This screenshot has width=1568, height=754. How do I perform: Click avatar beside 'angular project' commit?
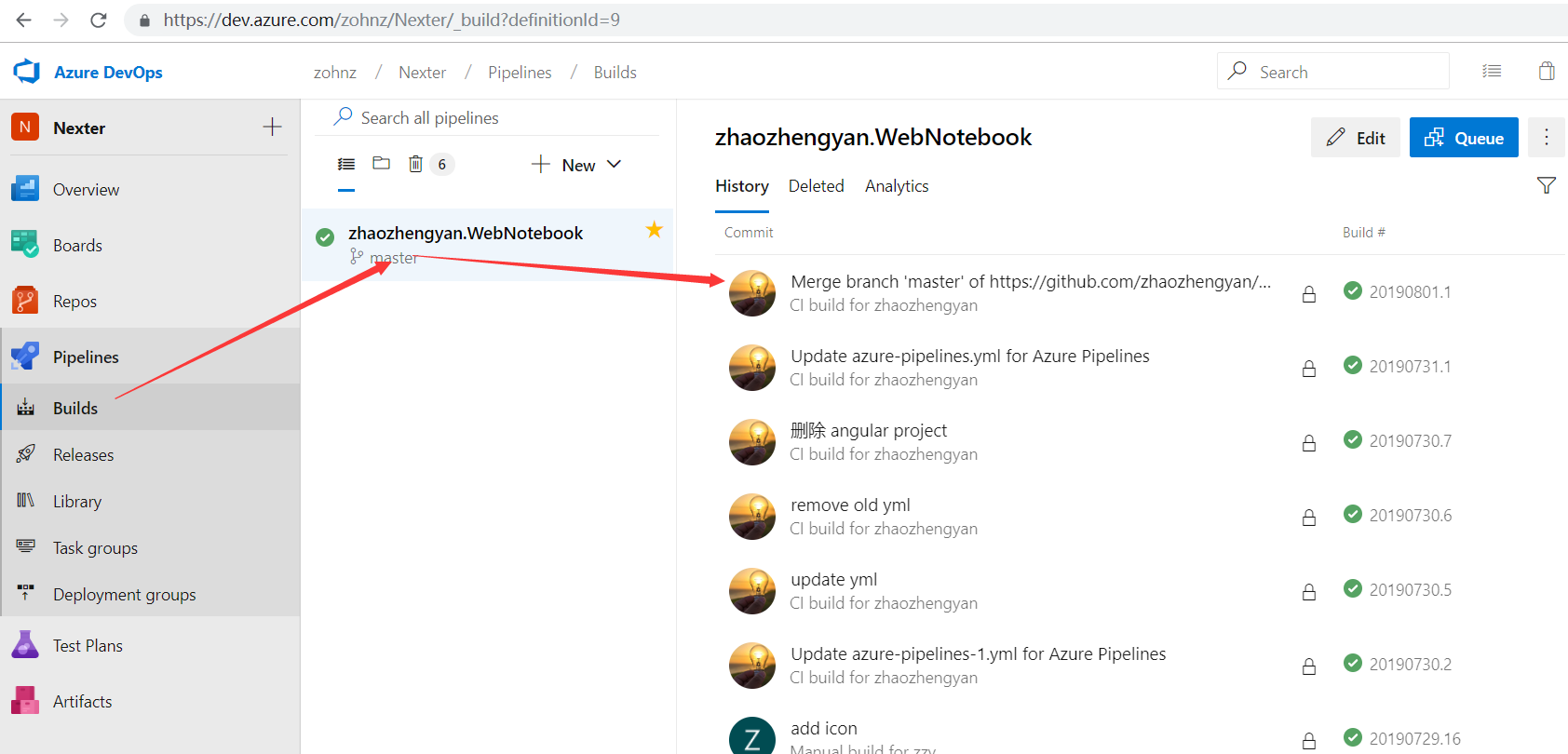coord(752,442)
